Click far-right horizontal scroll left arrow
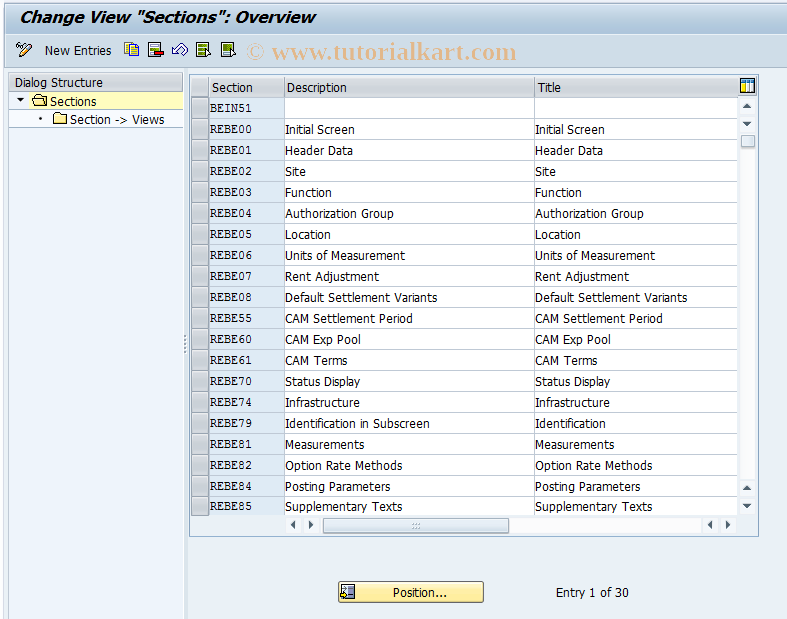The width and height of the screenshot is (787, 619). (x=710, y=525)
